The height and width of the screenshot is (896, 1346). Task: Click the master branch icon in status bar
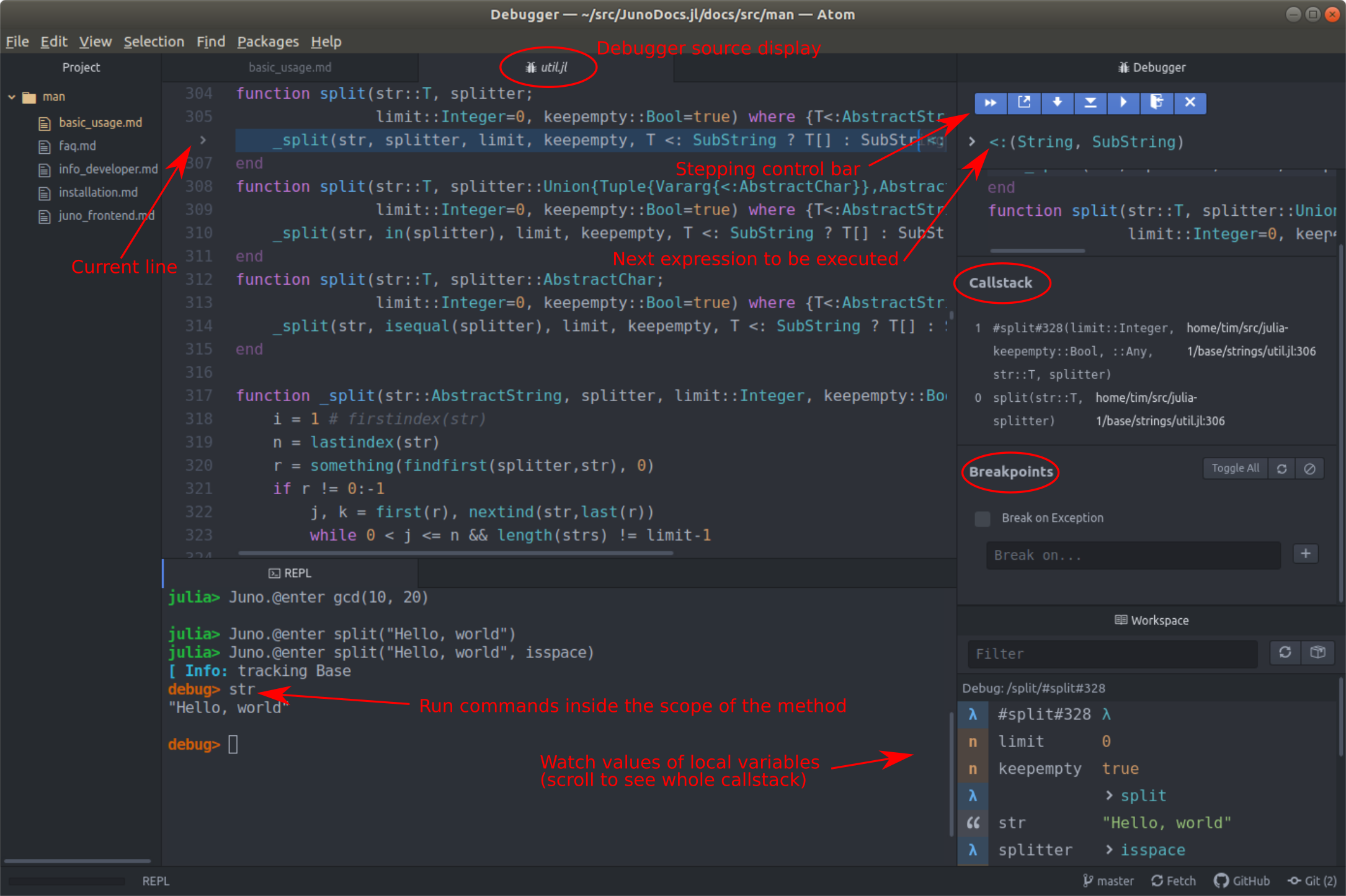coord(1088,881)
